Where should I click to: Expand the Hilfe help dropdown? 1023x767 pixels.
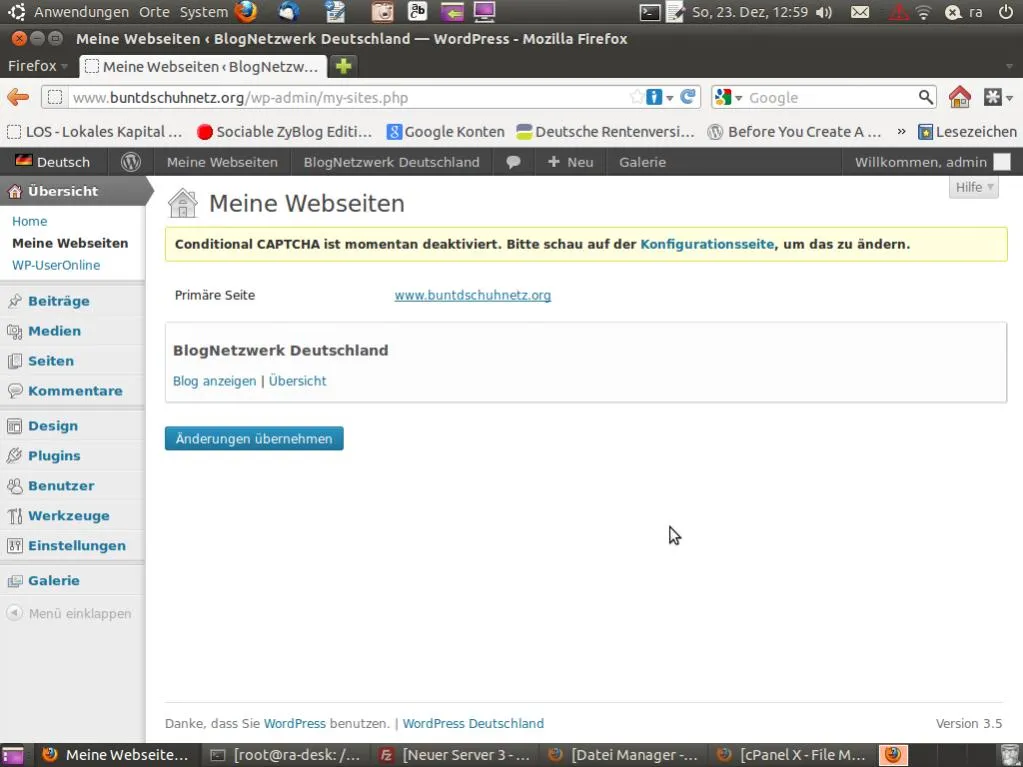pos(973,187)
